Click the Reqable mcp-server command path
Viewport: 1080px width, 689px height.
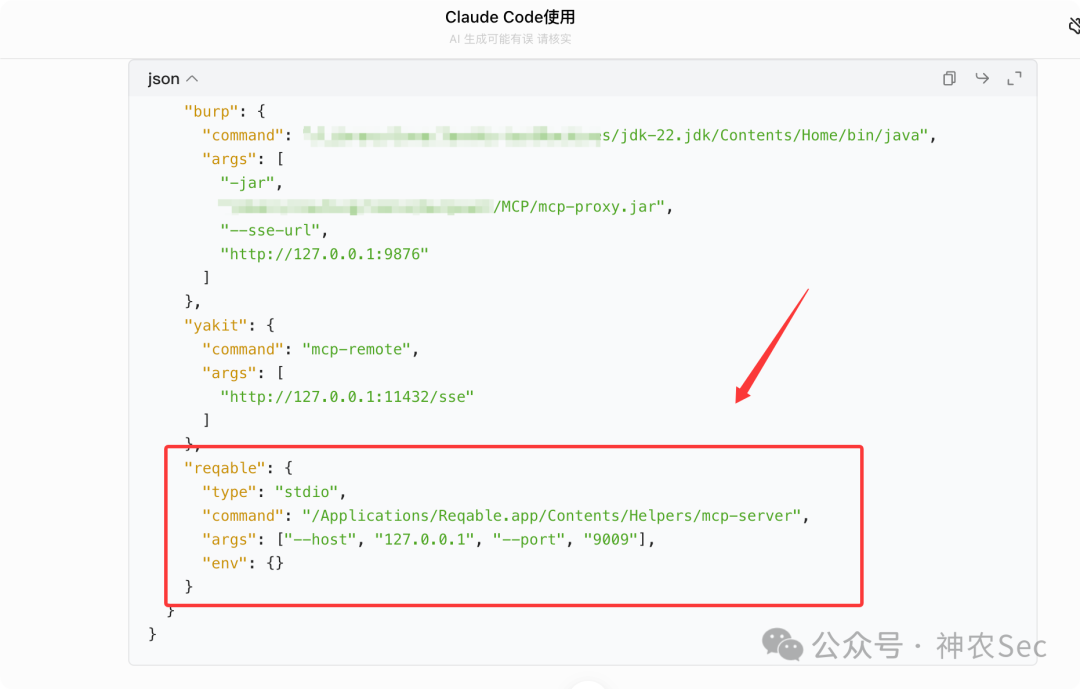point(552,516)
